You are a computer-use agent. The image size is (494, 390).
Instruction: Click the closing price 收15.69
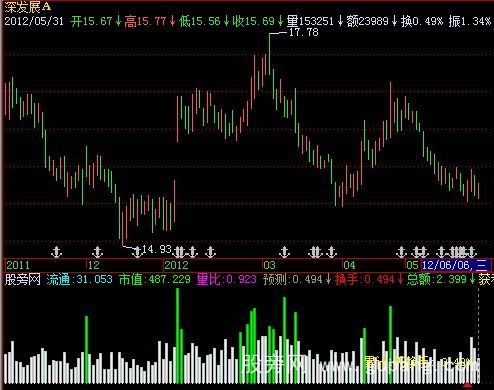pos(254,21)
